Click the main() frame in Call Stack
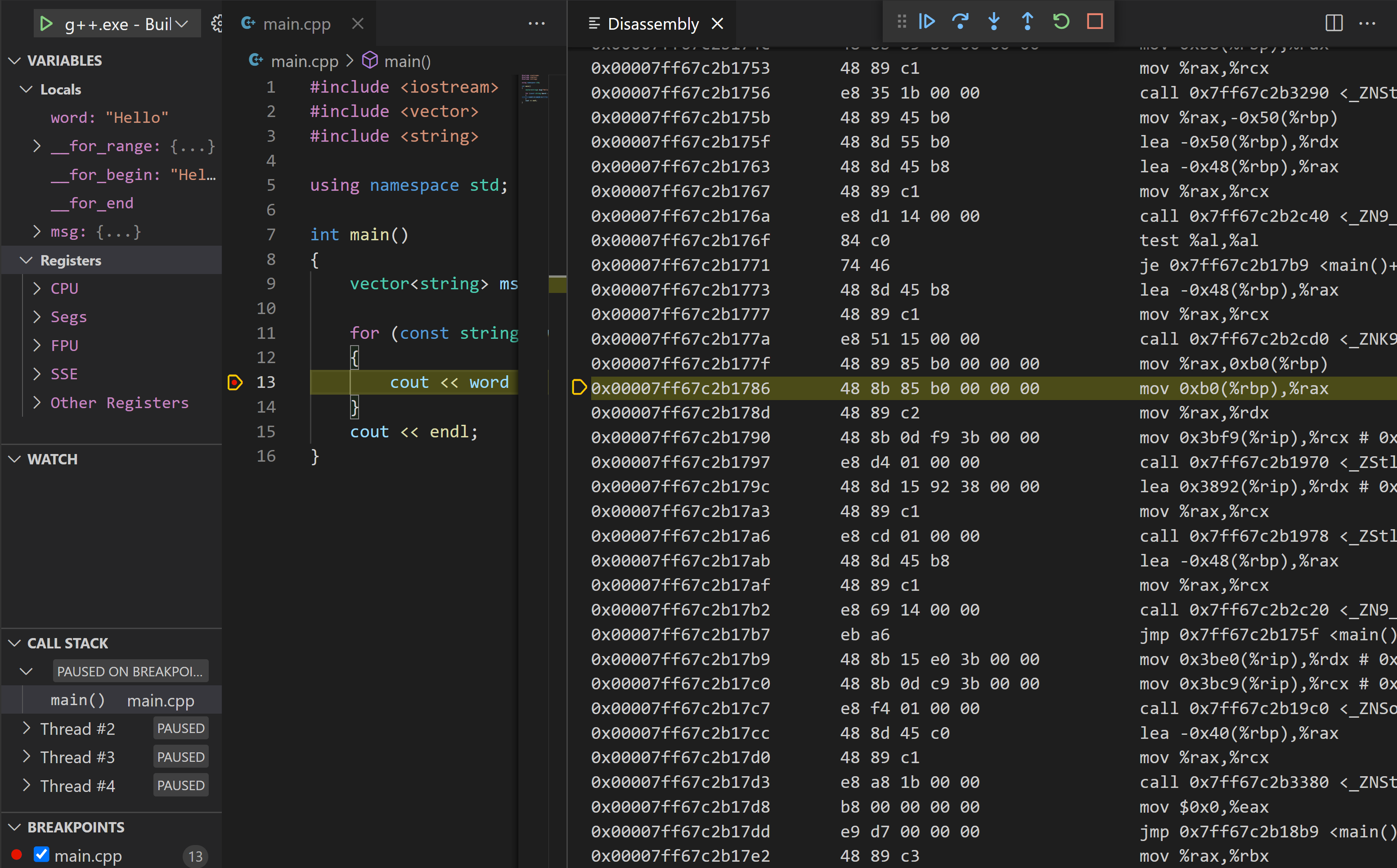 [x=78, y=700]
